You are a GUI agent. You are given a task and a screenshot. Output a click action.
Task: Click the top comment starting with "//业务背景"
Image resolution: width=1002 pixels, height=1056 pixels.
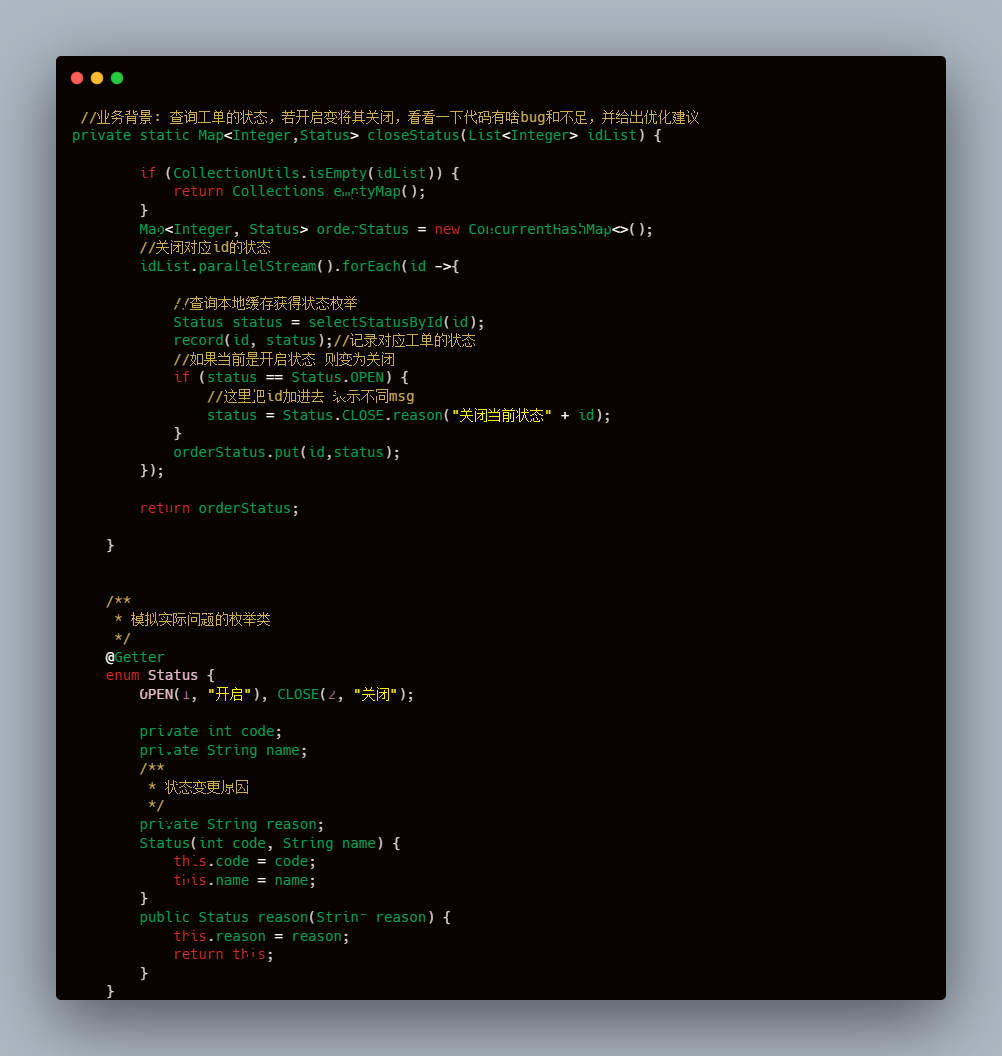(390, 117)
